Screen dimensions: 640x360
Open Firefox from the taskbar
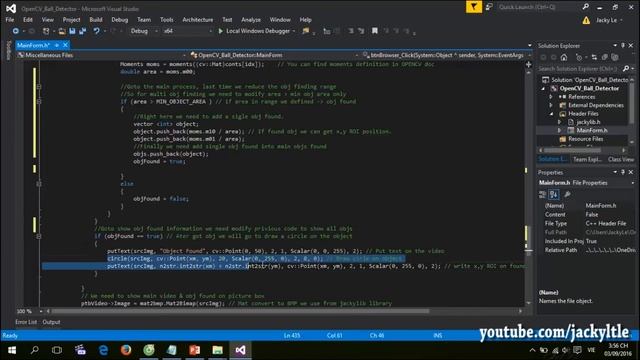126,350
